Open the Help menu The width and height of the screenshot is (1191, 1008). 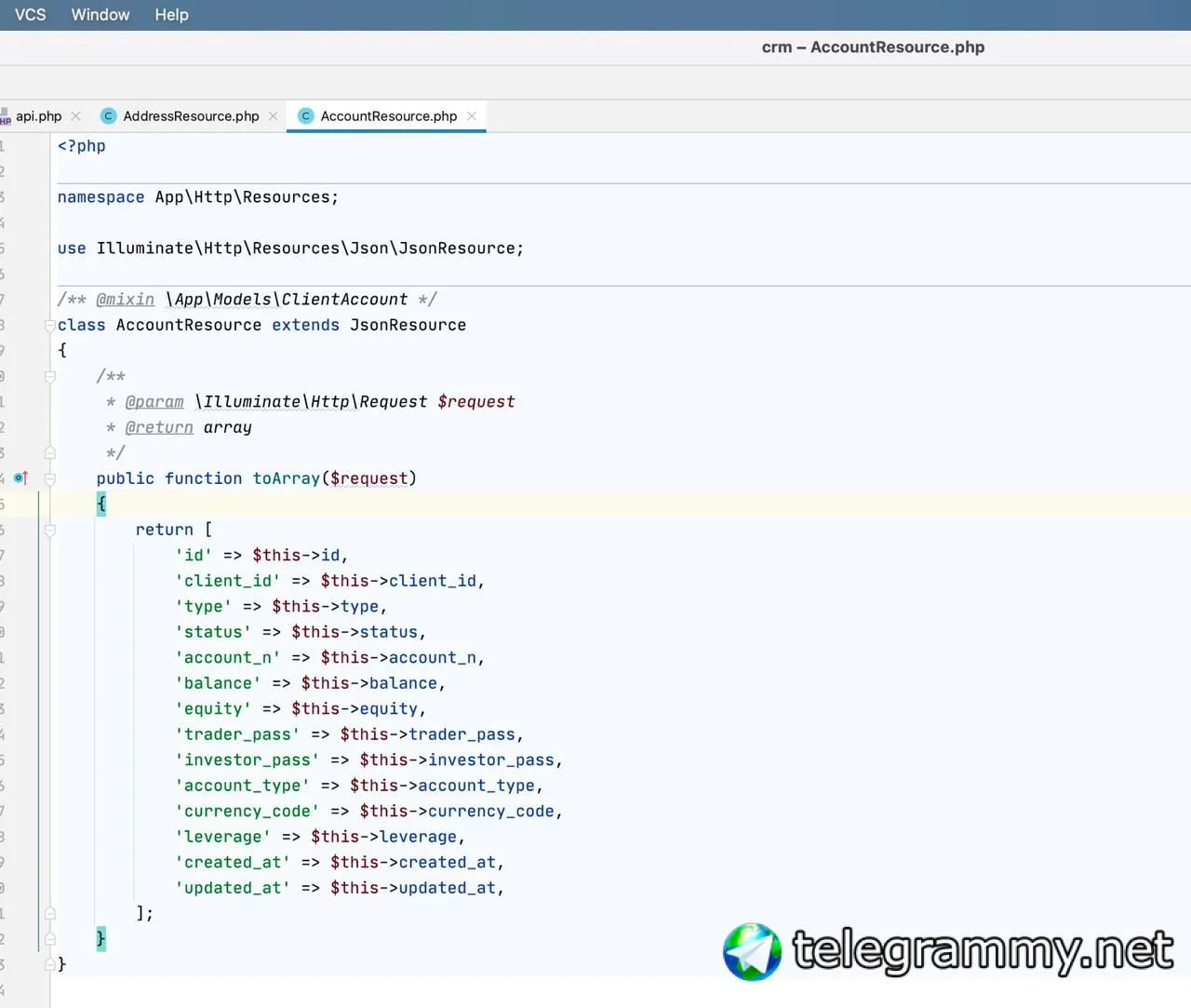(x=171, y=15)
